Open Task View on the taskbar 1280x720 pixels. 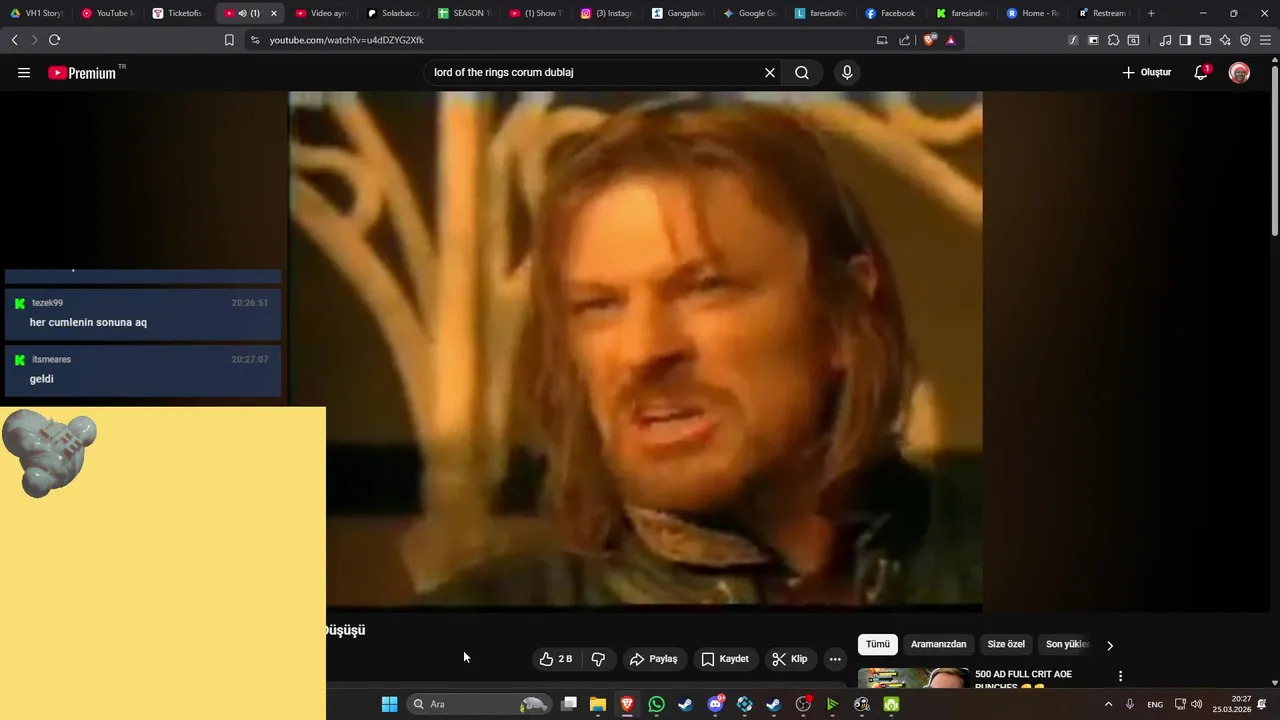(x=569, y=704)
